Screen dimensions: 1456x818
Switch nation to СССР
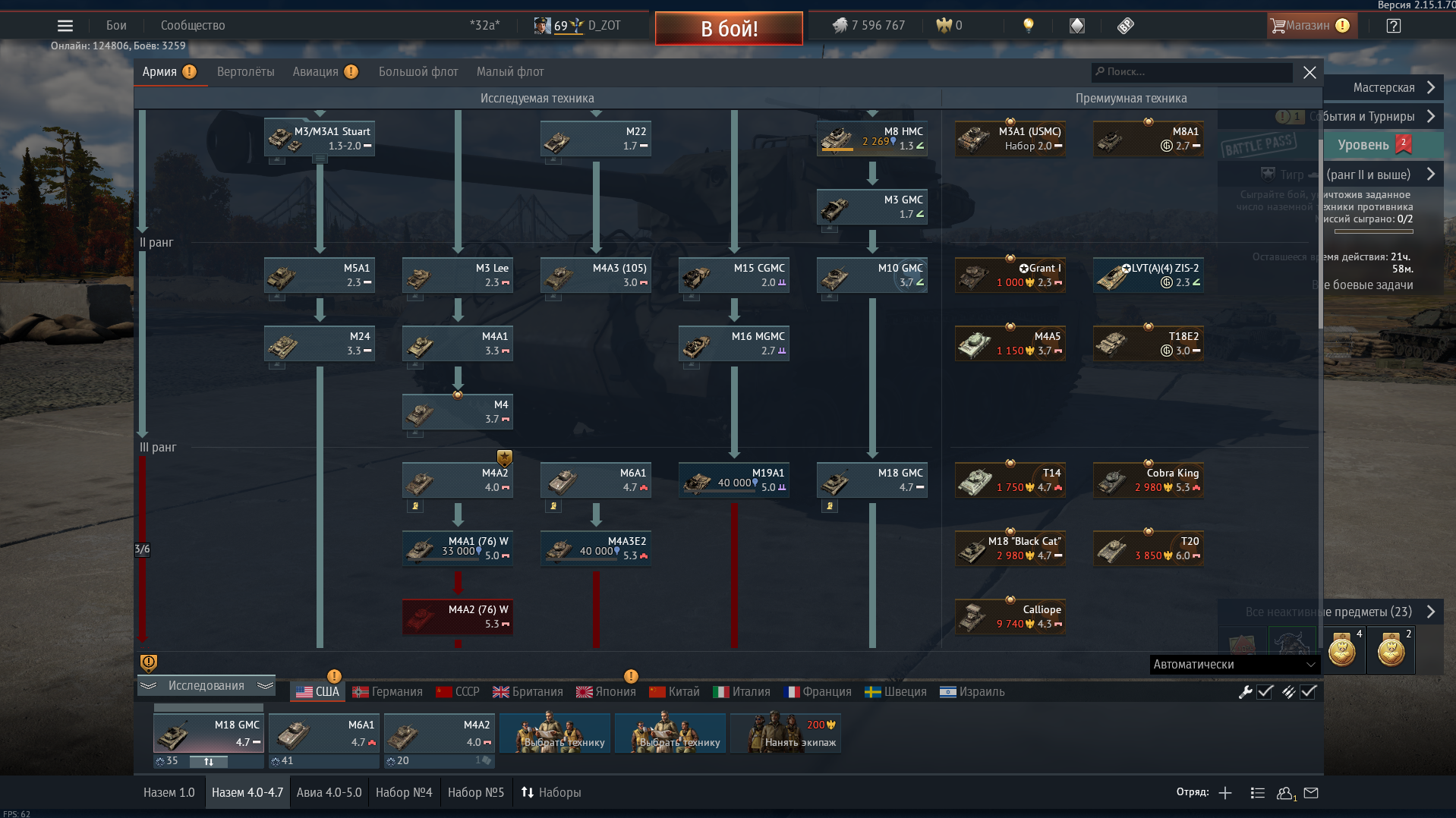(458, 692)
